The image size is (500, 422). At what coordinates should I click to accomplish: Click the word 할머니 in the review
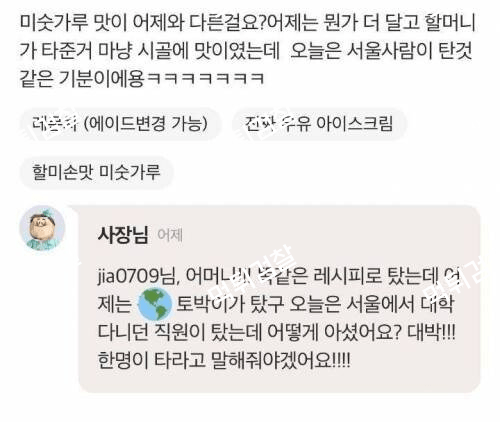coord(450,23)
